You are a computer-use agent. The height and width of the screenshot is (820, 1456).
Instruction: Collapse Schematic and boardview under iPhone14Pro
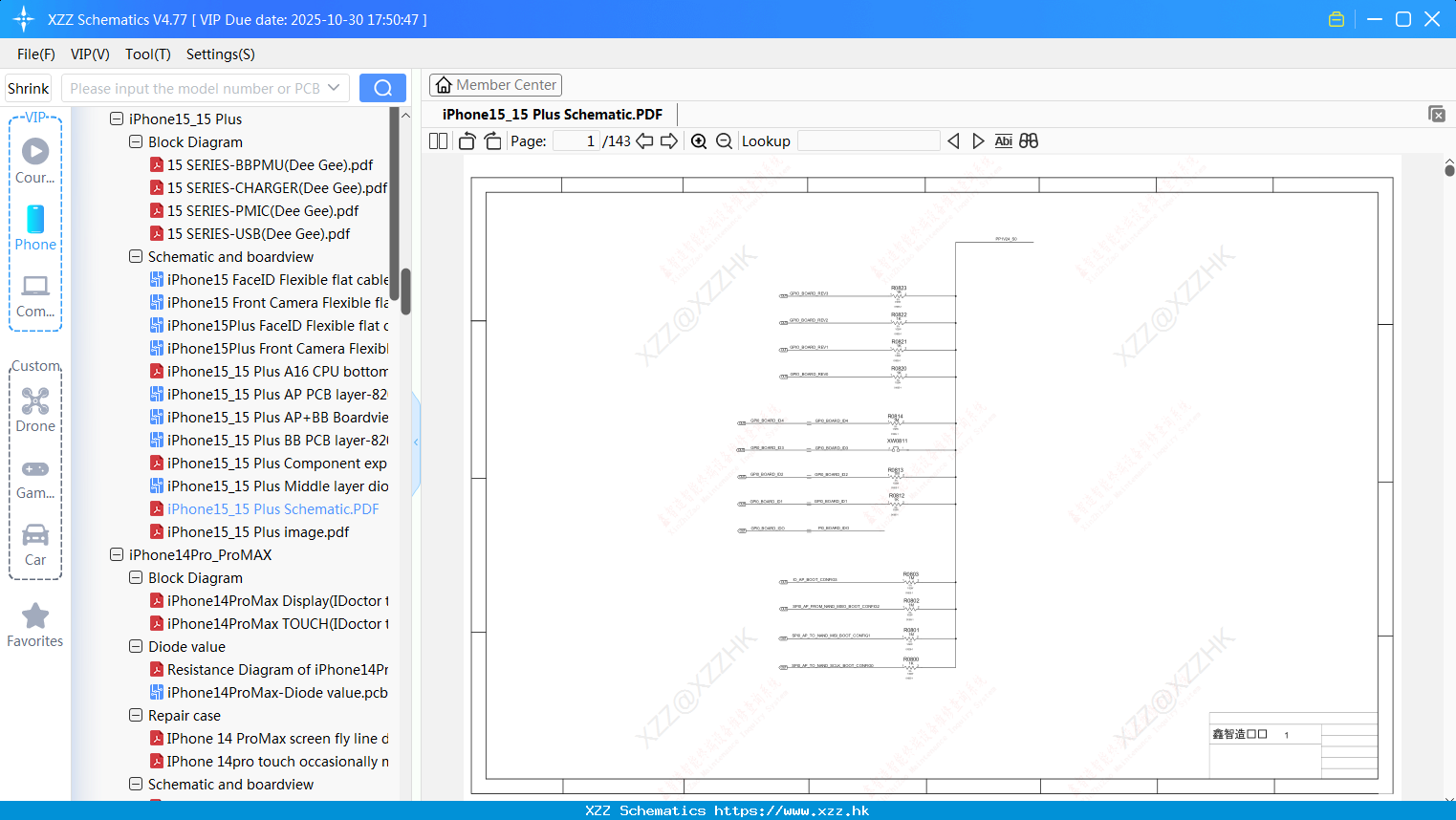click(136, 784)
